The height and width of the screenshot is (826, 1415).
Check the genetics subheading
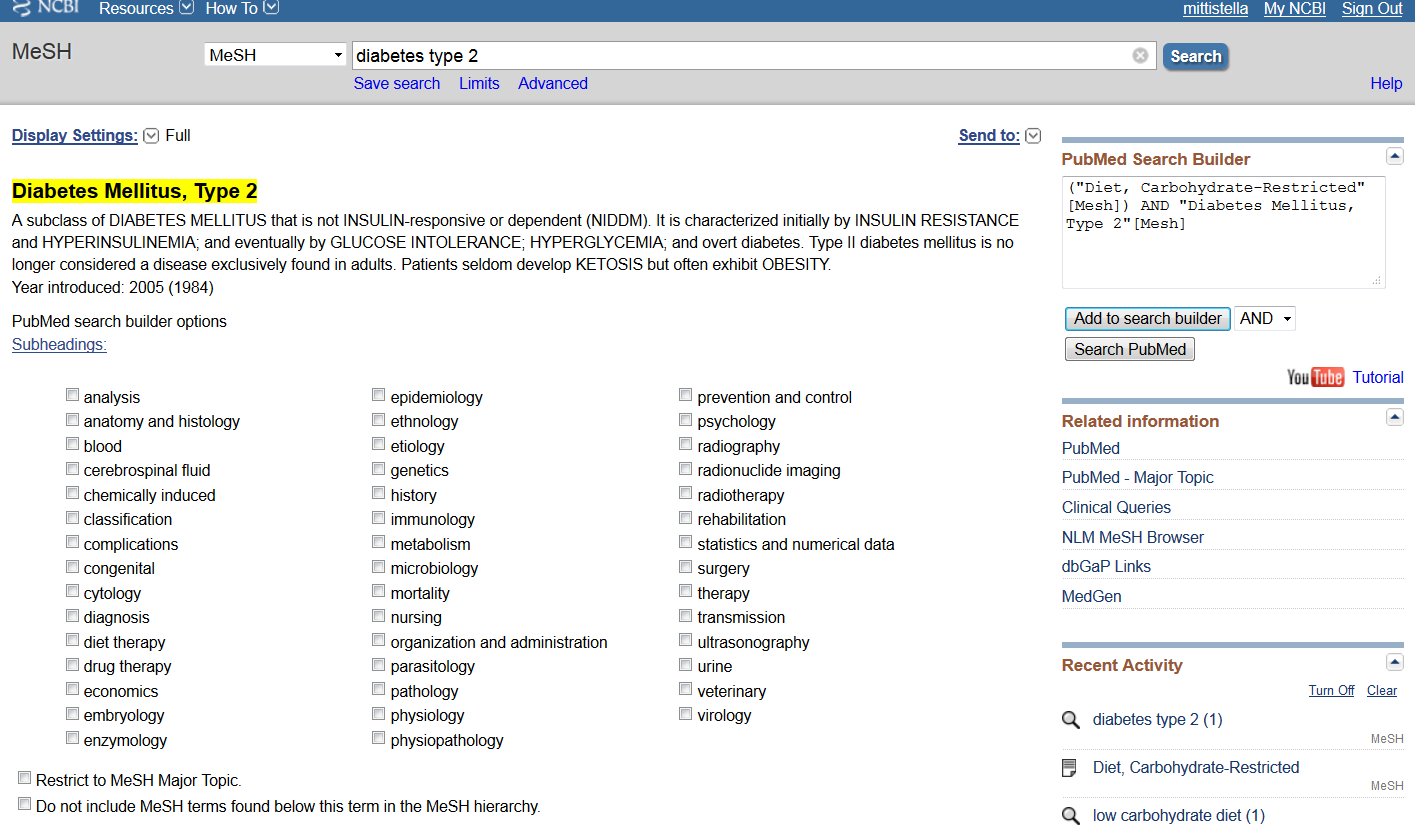click(379, 469)
